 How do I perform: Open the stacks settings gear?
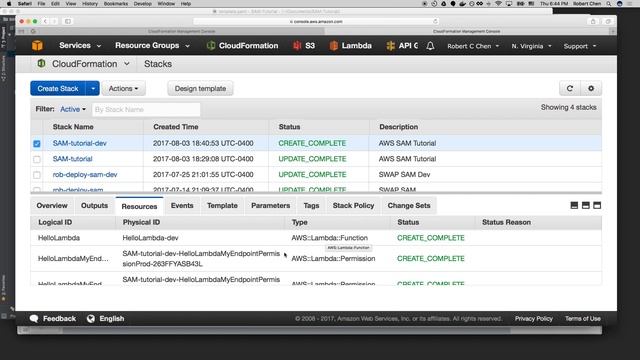pyautogui.click(x=591, y=88)
